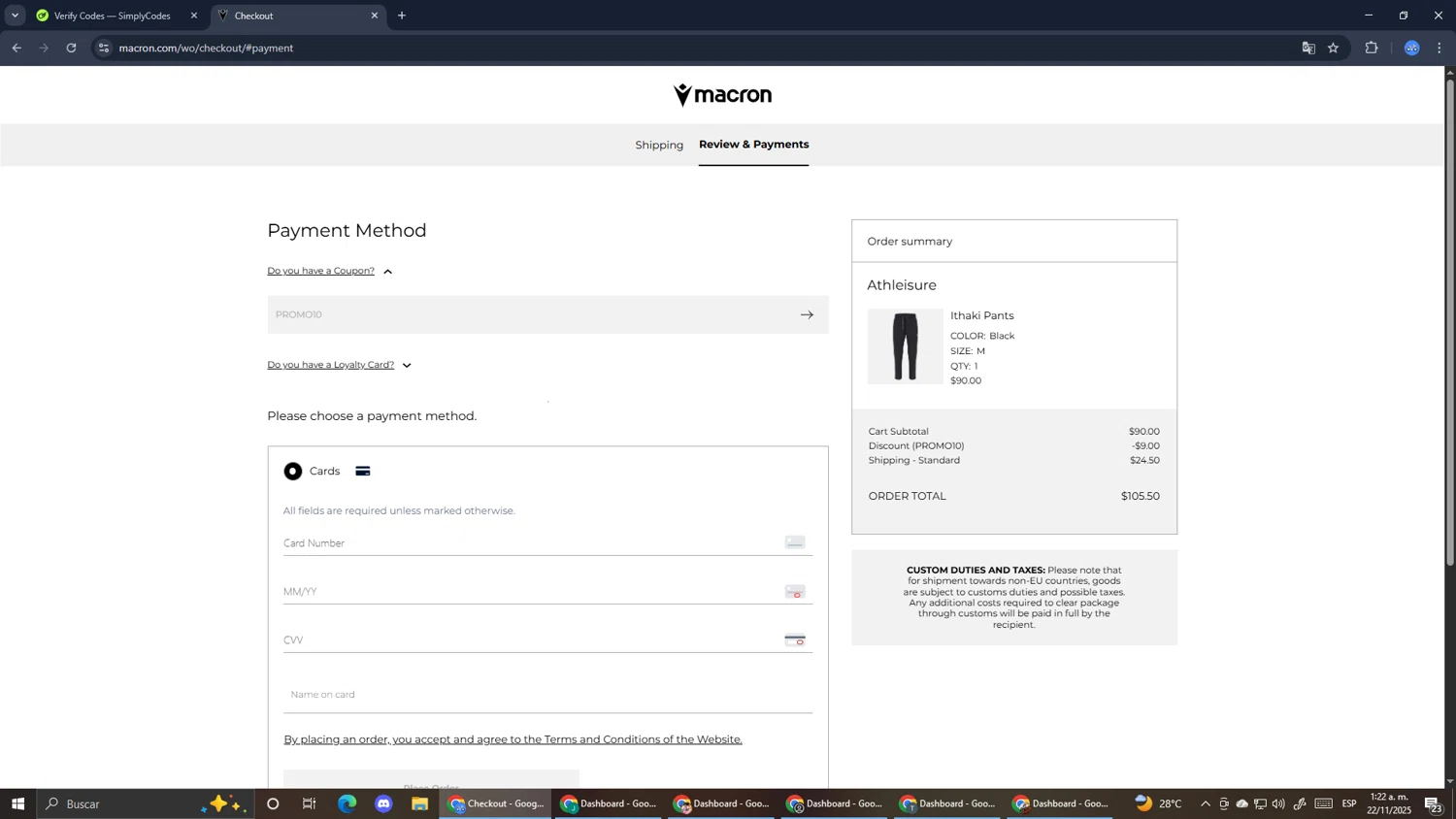Viewport: 1456px width, 819px height.
Task: Click the credit card icon beside Cards
Action: [363, 472]
